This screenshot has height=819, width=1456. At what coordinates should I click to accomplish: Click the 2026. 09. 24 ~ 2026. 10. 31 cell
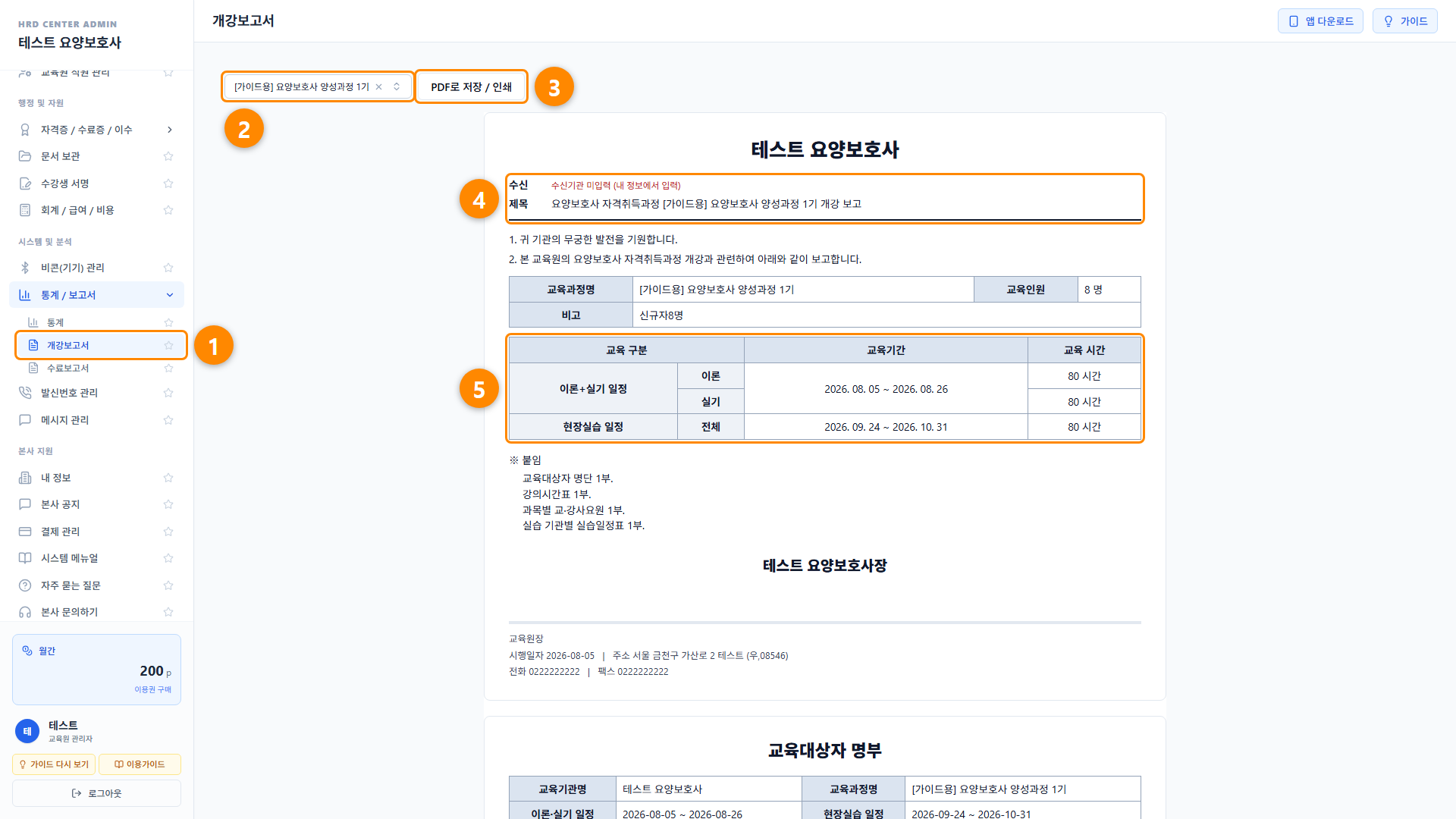click(x=886, y=427)
